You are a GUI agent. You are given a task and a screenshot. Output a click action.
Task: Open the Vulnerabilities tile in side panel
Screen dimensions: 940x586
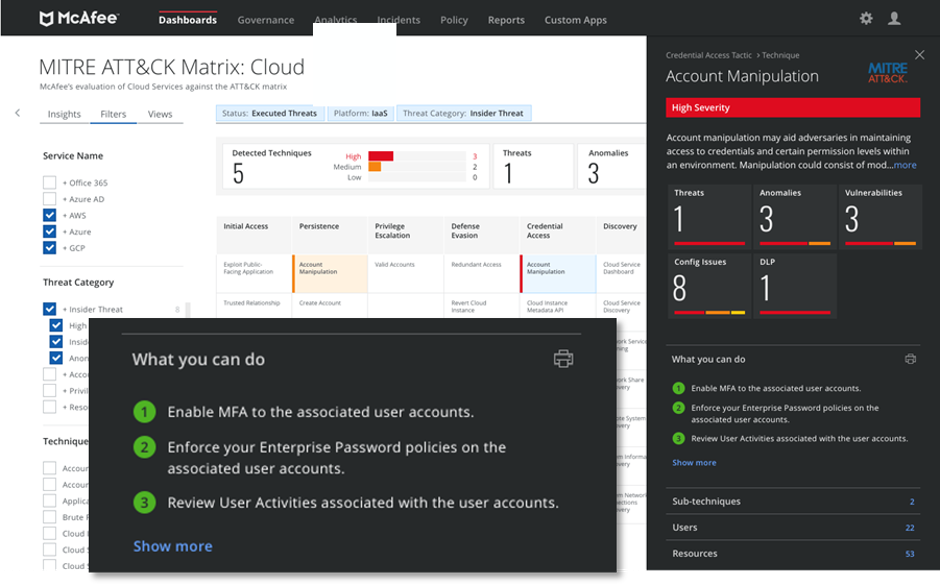[880, 217]
